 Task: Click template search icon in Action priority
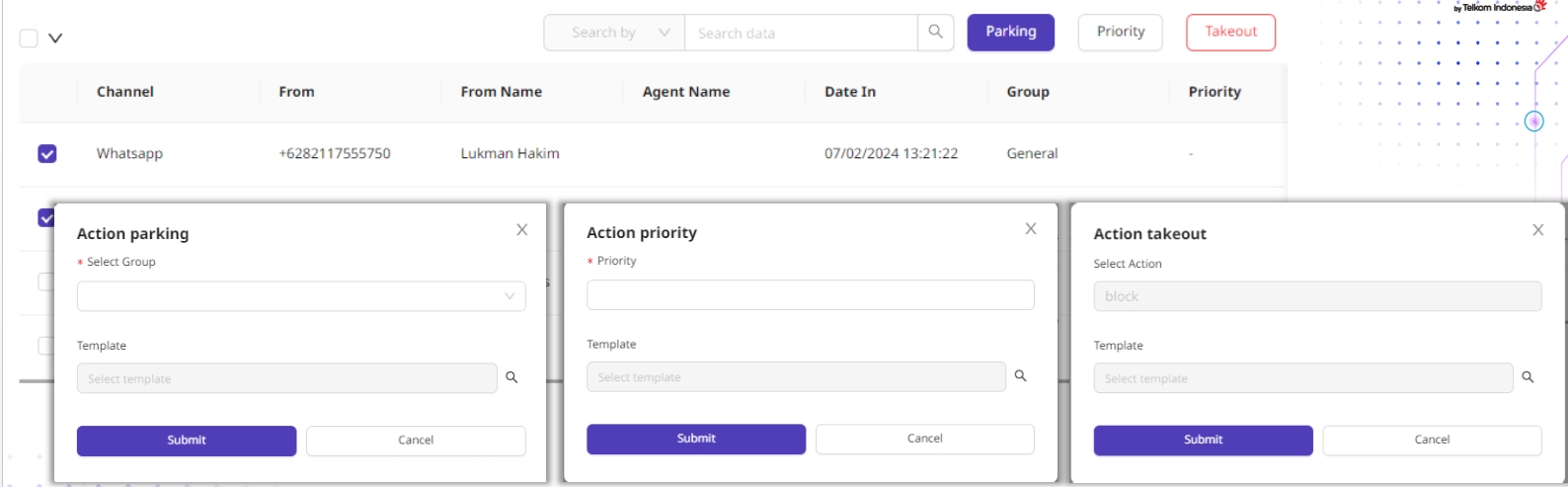(1020, 375)
